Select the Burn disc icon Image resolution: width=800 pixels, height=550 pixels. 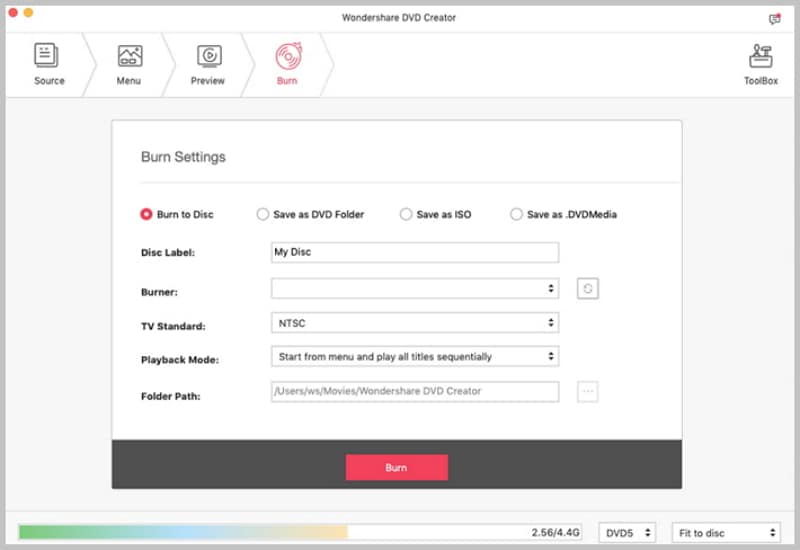coord(288,56)
